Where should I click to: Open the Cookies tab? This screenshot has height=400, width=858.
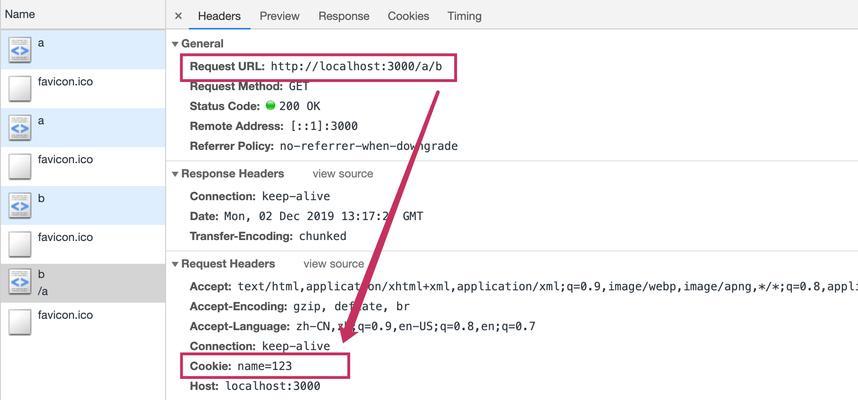point(408,16)
